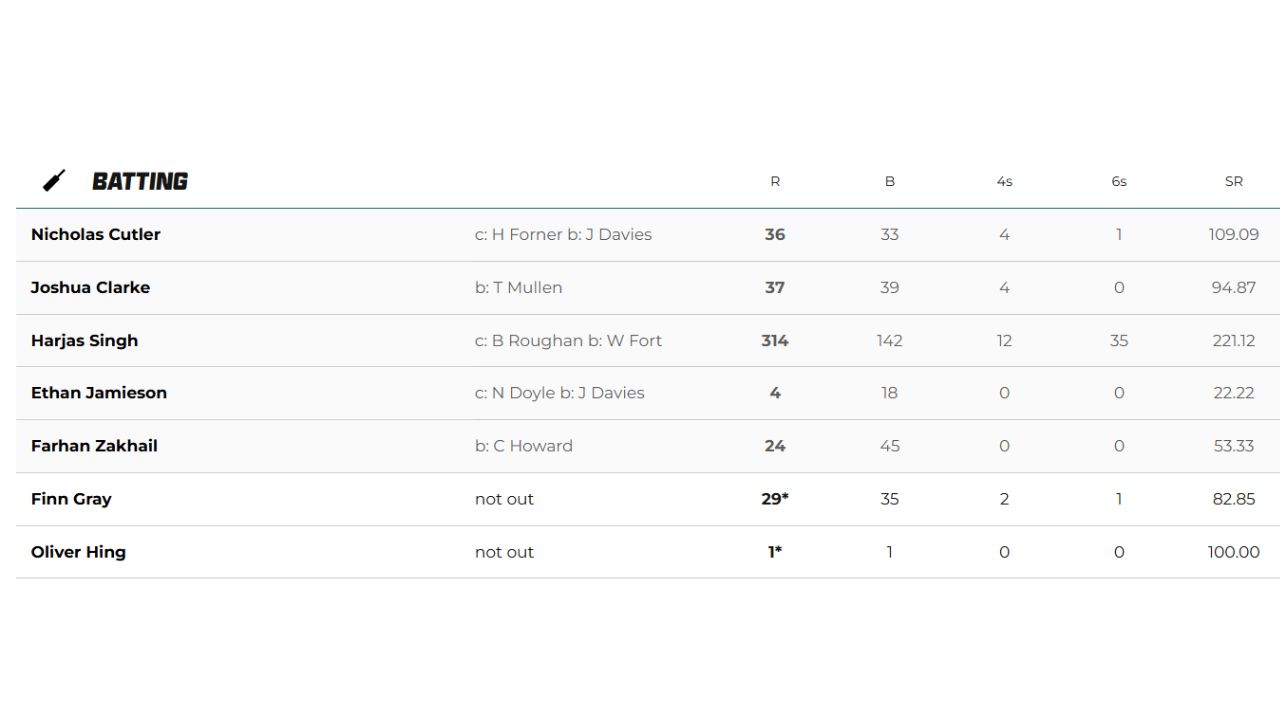Go to Farhan Zakhail's profile
The width and height of the screenshot is (1280, 720).
pyautogui.click(x=94, y=446)
